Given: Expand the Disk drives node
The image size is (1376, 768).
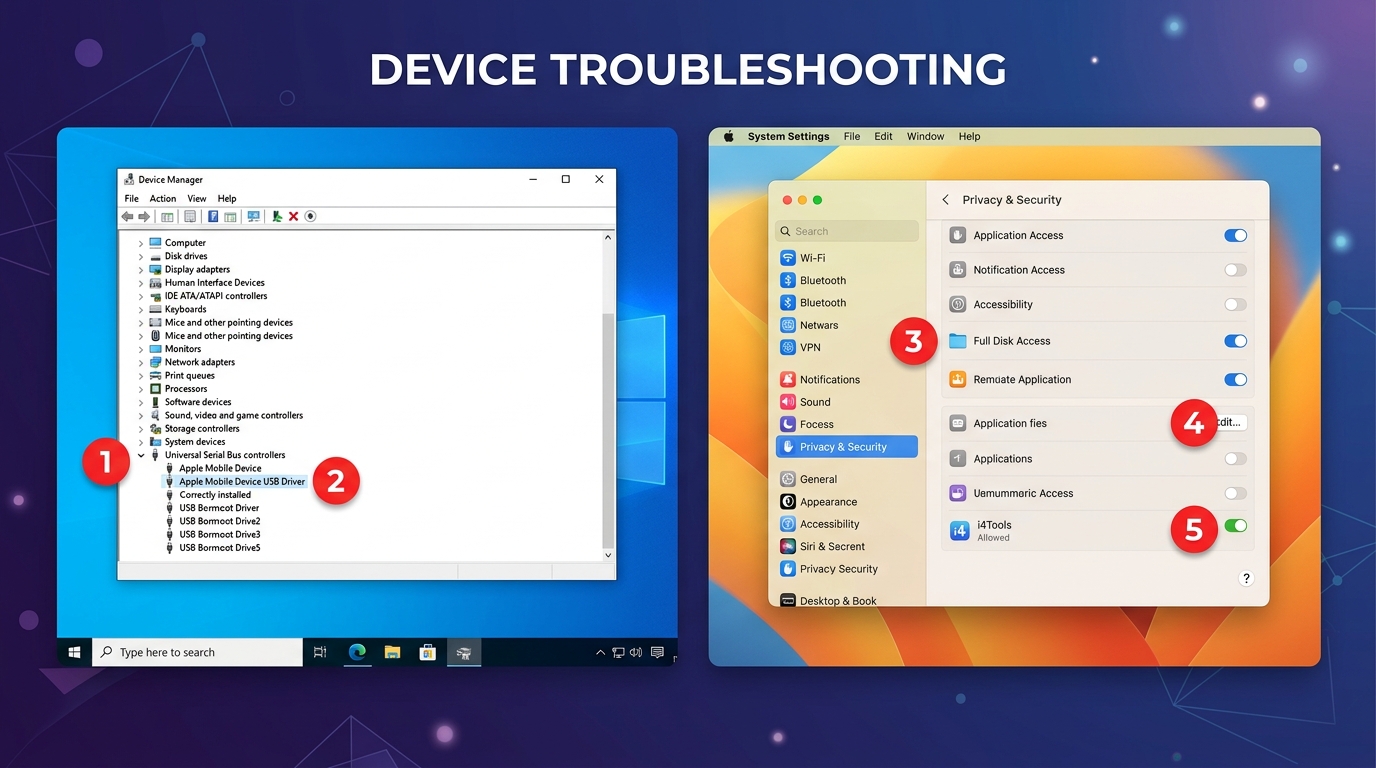Looking at the screenshot, I should point(141,256).
